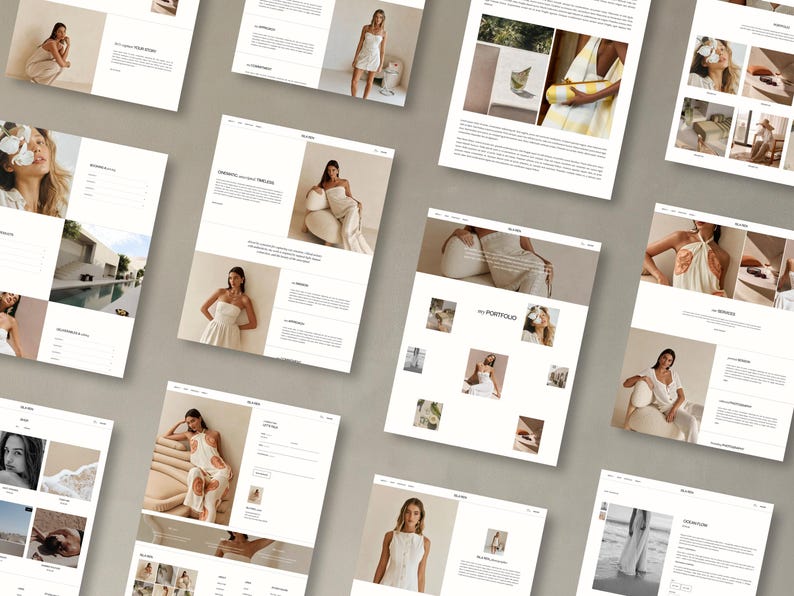Viewport: 794px width, 596px height.
Task: Select the BOOKING & pricing heading
Action: coord(102,168)
